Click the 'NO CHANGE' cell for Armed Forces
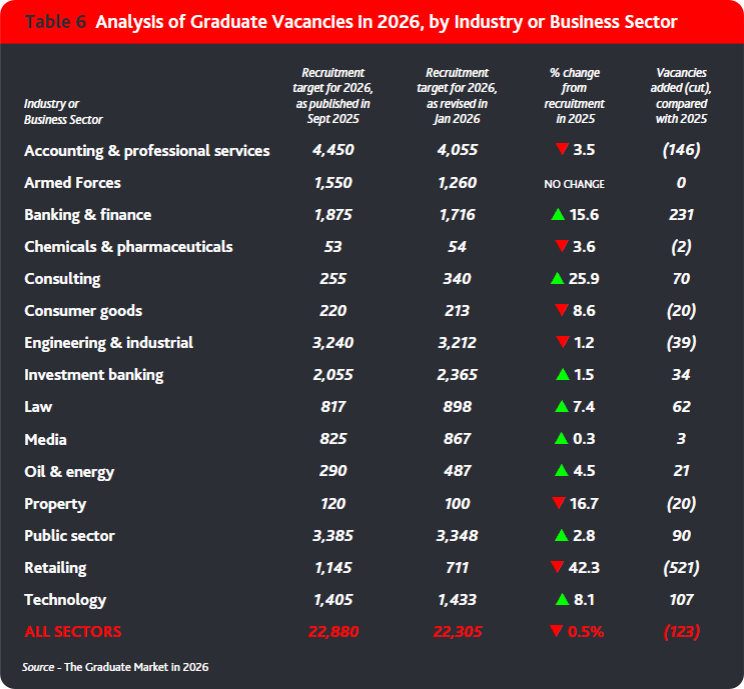 point(574,184)
